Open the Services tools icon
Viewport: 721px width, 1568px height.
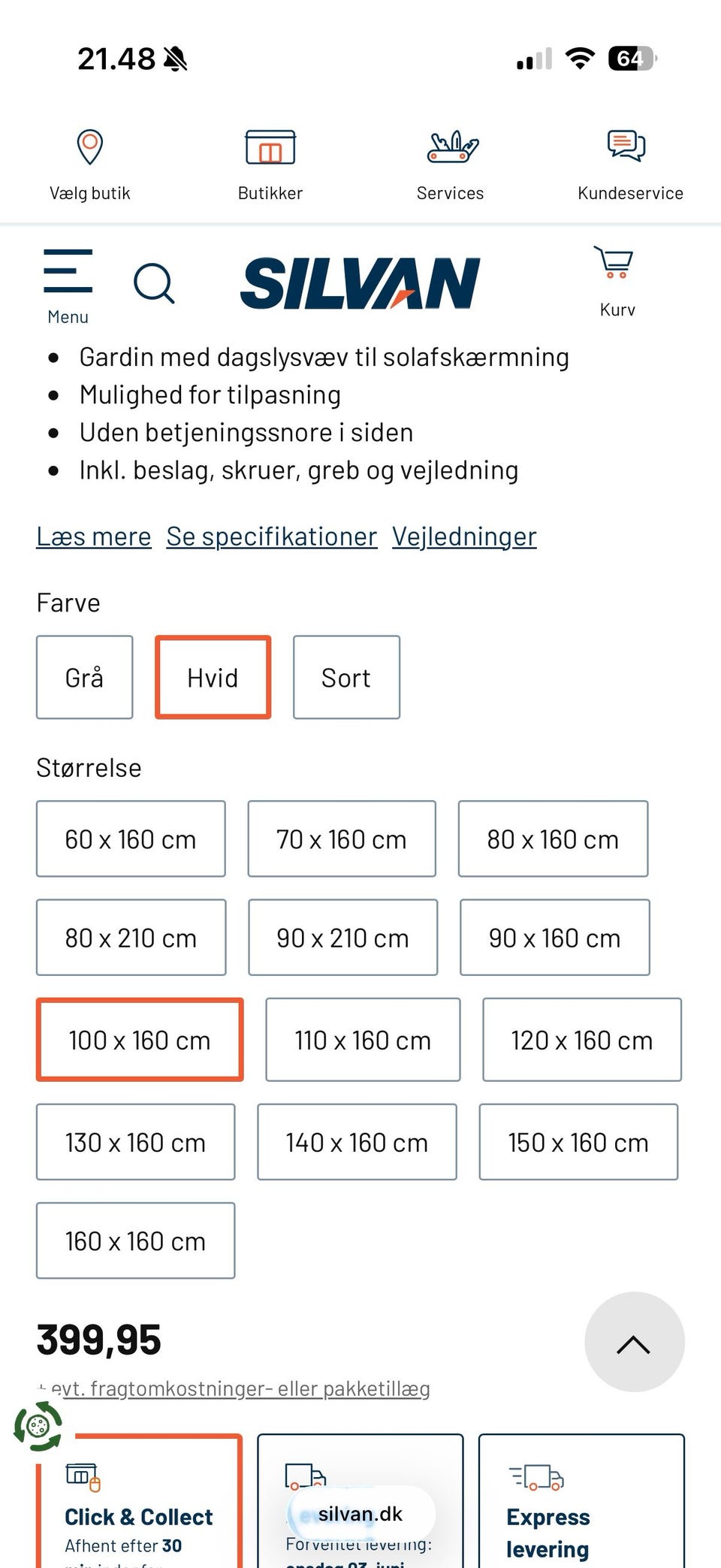pos(453,147)
